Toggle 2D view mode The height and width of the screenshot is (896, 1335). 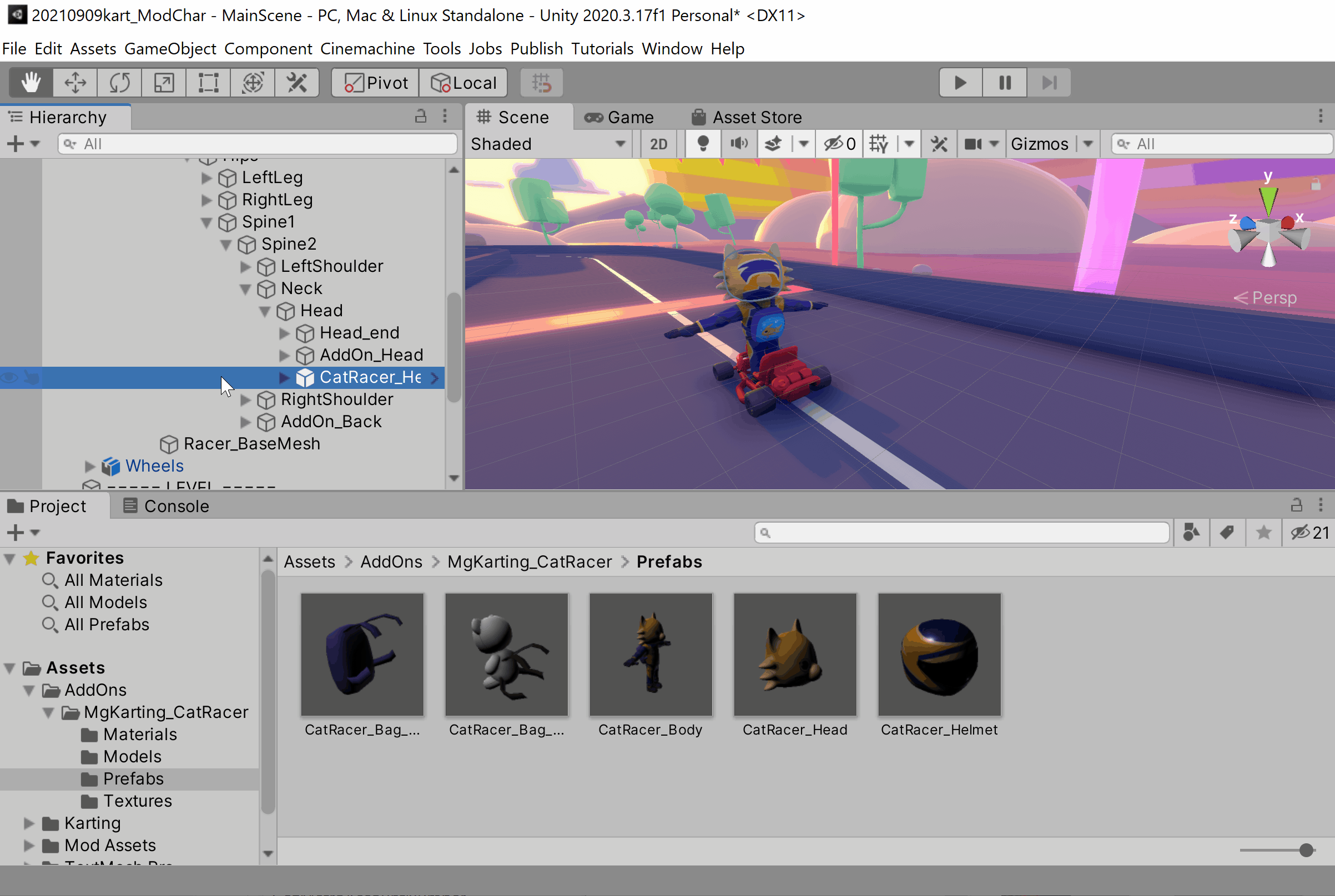(658, 144)
